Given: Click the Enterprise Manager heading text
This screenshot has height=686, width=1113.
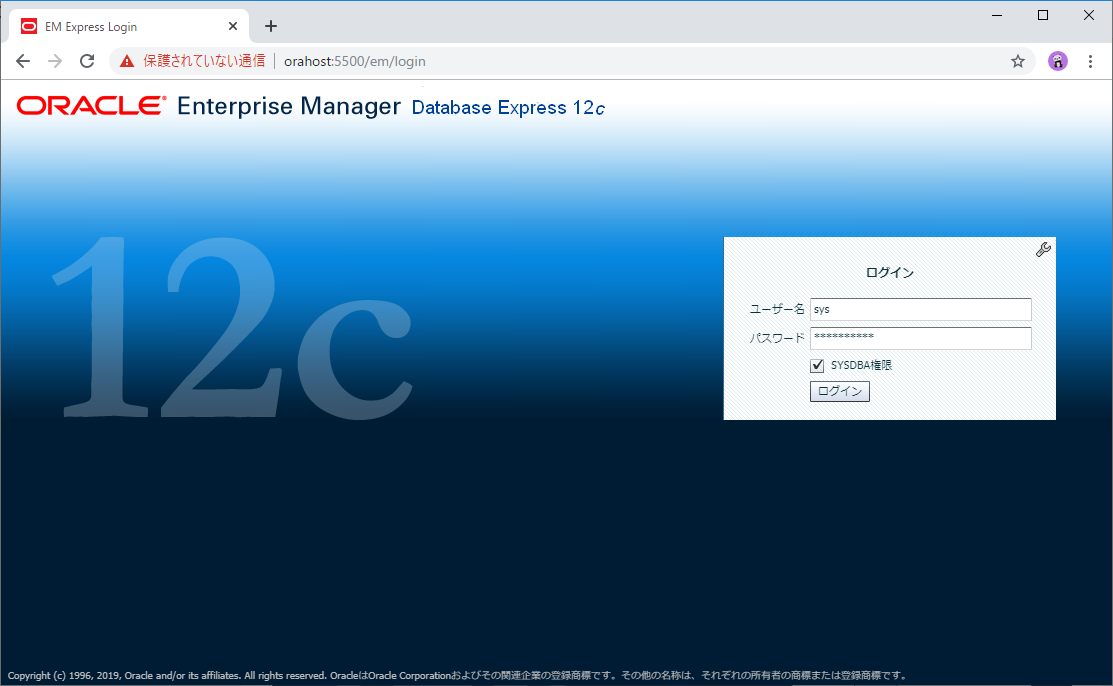Looking at the screenshot, I should pyautogui.click(x=289, y=106).
